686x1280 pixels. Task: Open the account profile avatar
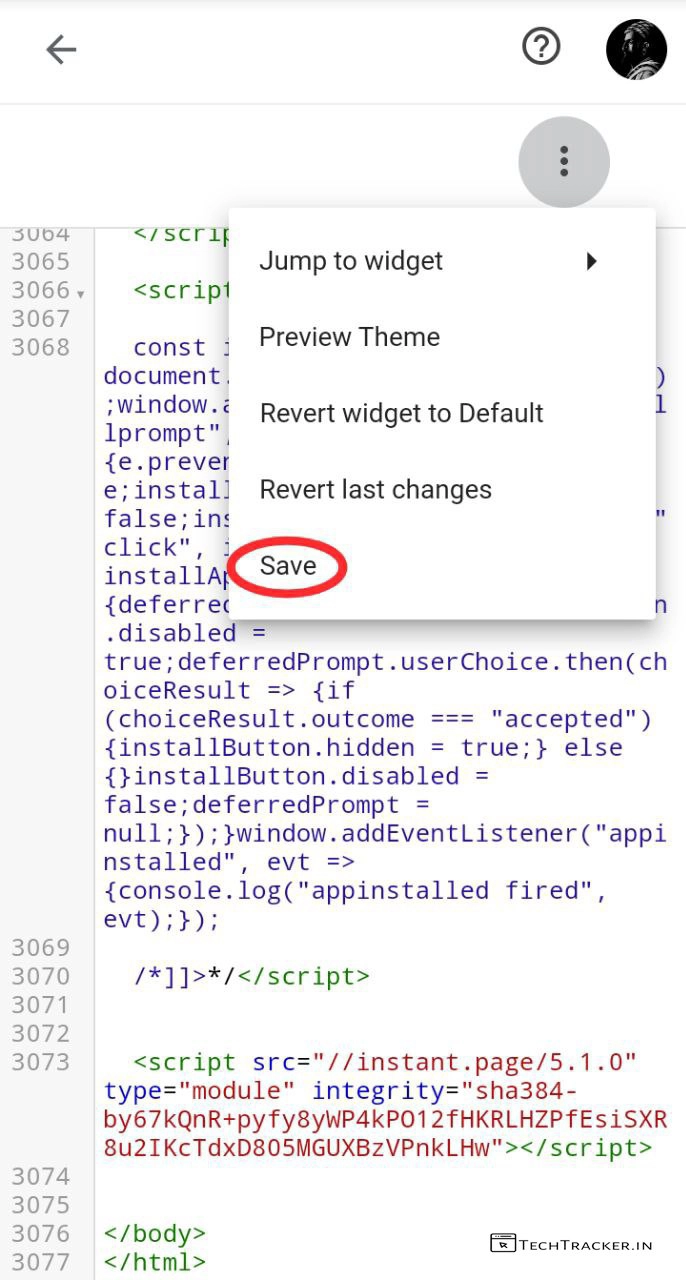coord(636,49)
